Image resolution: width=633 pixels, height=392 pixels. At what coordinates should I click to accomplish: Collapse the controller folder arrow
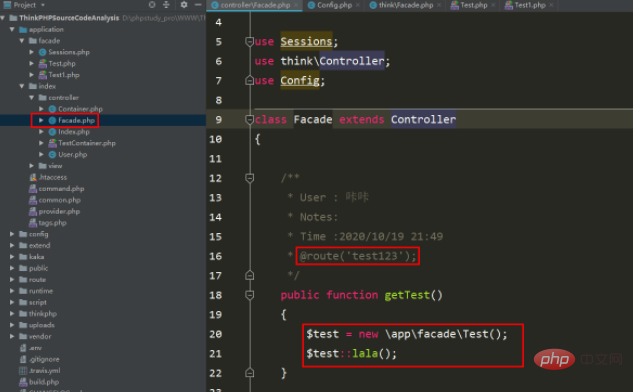point(31,97)
